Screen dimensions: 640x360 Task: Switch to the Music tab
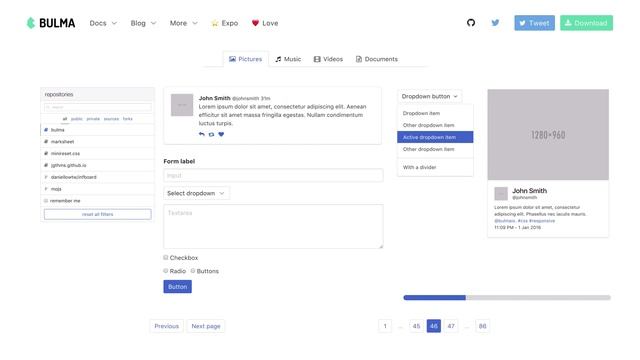pos(288,59)
